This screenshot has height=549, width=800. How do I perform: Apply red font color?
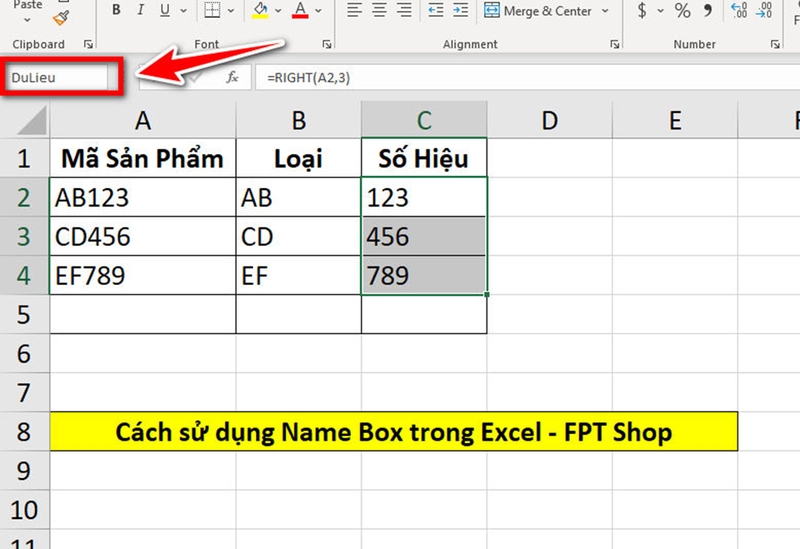pyautogui.click(x=300, y=10)
